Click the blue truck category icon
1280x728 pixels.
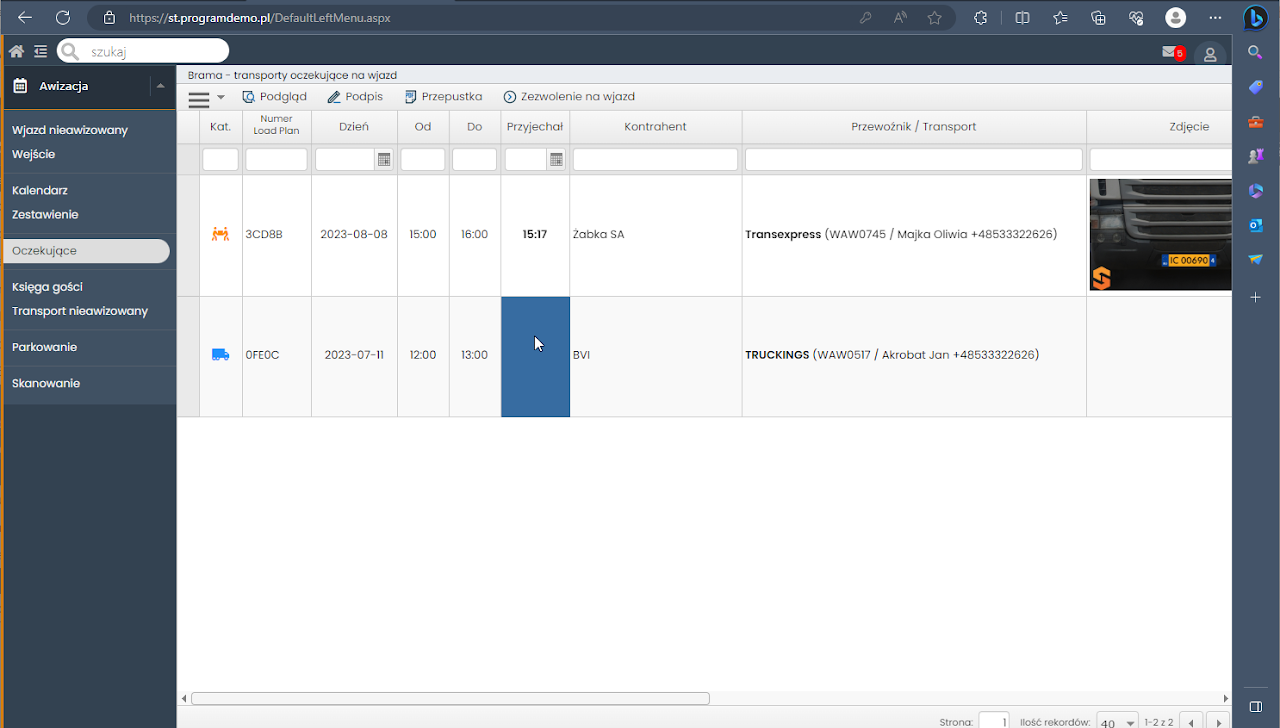coord(220,355)
